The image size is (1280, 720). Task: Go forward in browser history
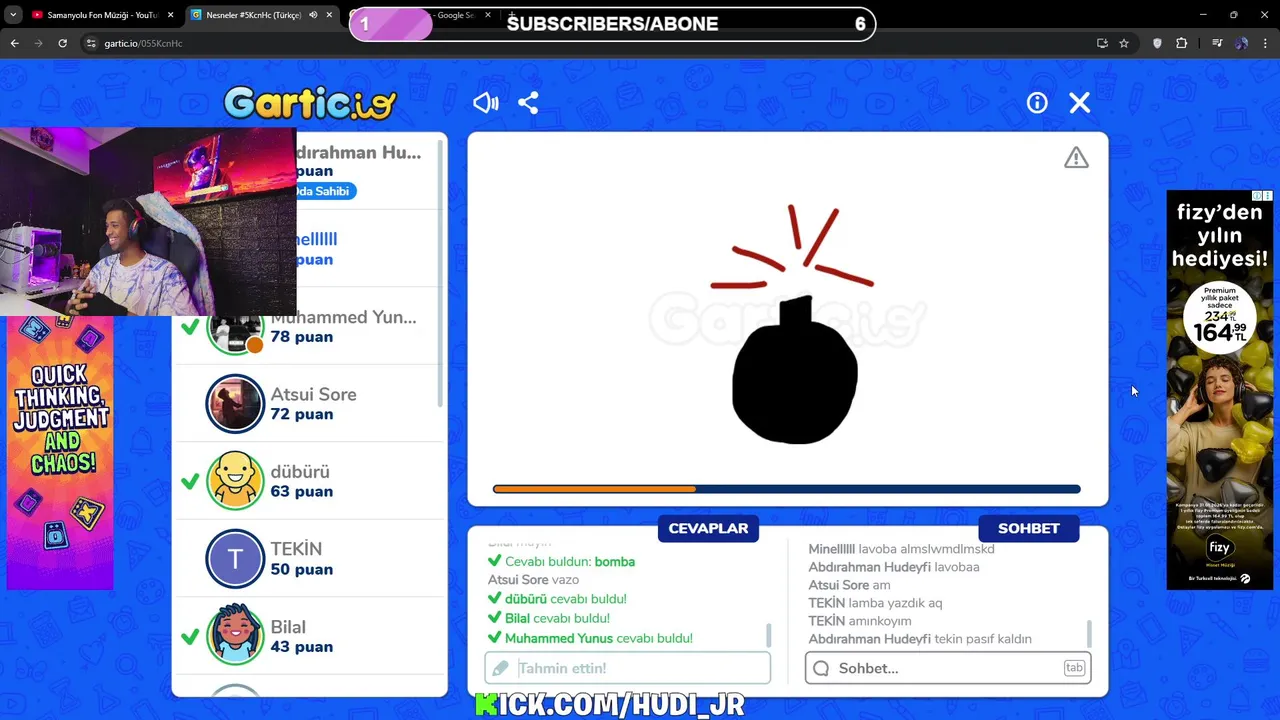coord(38,43)
